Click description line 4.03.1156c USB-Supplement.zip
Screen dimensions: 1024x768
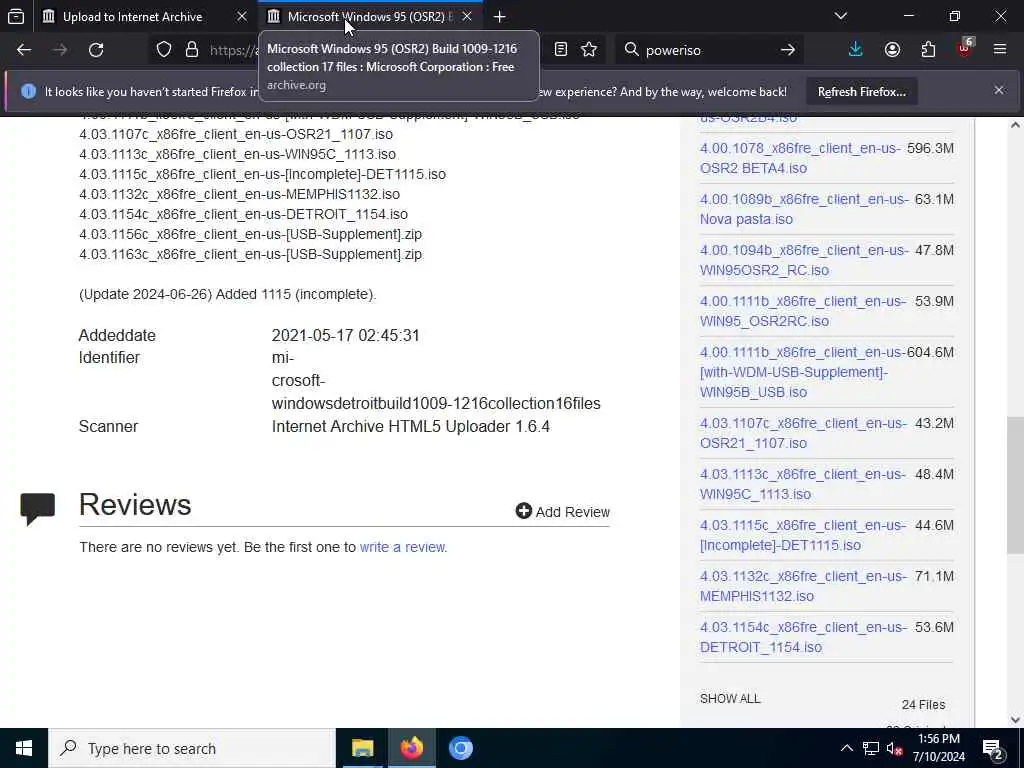click(x=250, y=234)
